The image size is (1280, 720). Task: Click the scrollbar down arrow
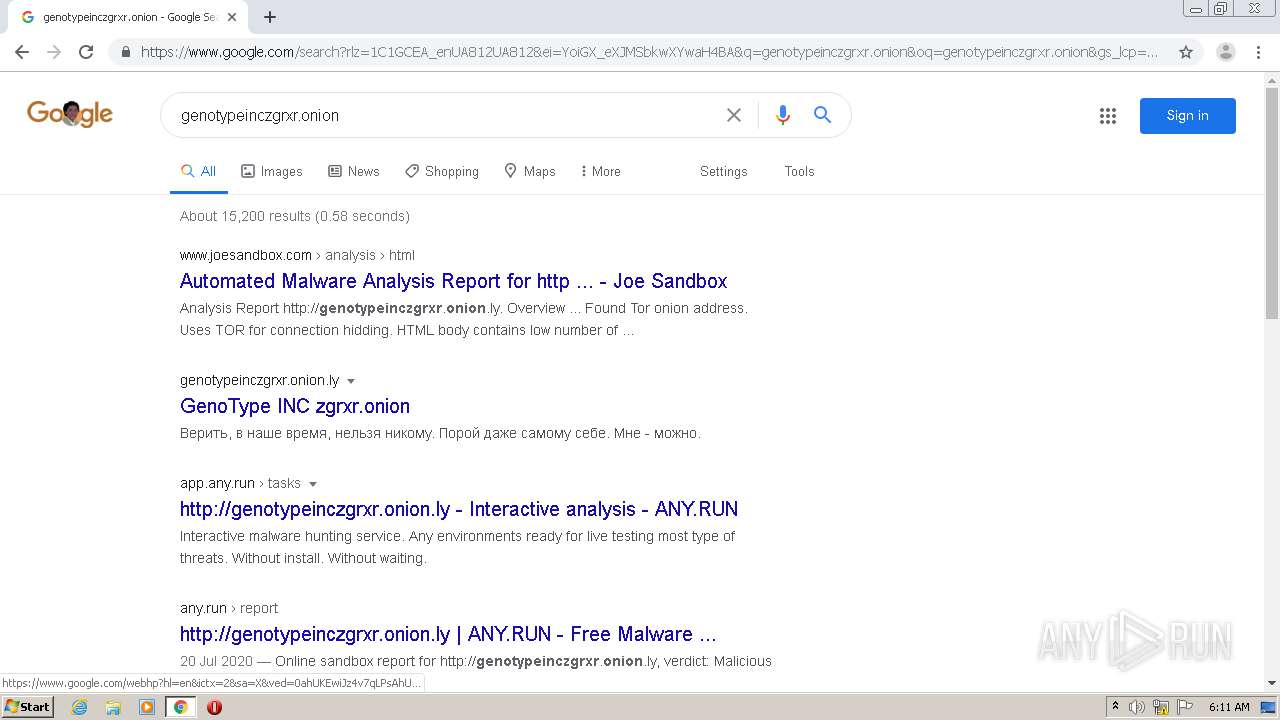pos(1272,683)
